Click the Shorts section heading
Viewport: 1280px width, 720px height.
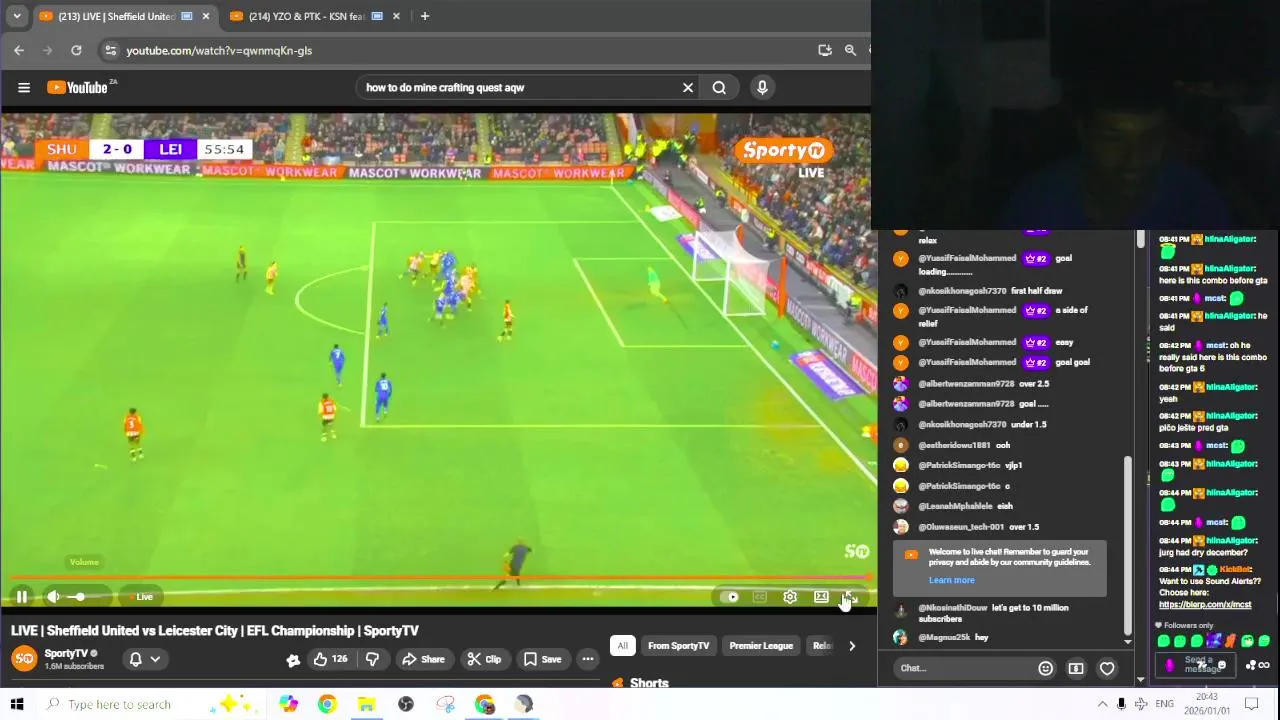[649, 683]
